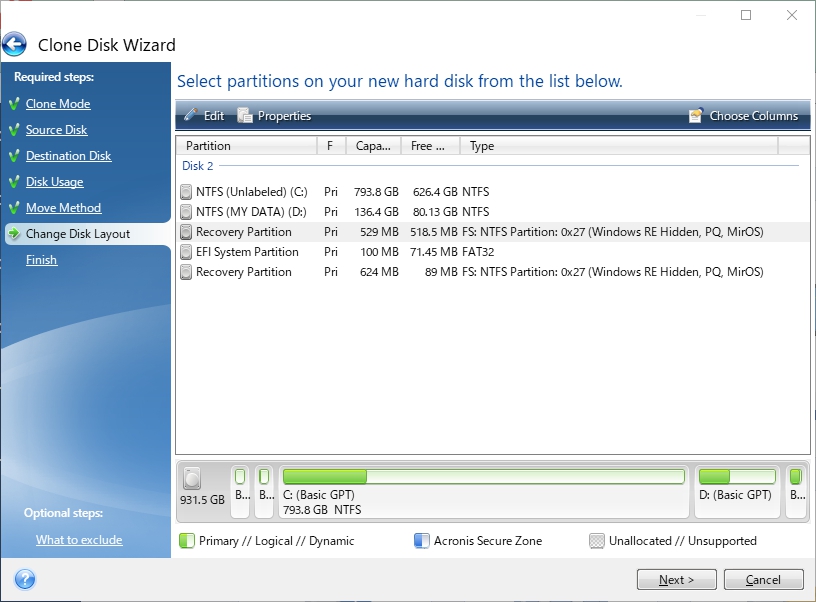Viewport: 816px width, 602px height.
Task: Sort by the Partition column header
Action: 246,146
